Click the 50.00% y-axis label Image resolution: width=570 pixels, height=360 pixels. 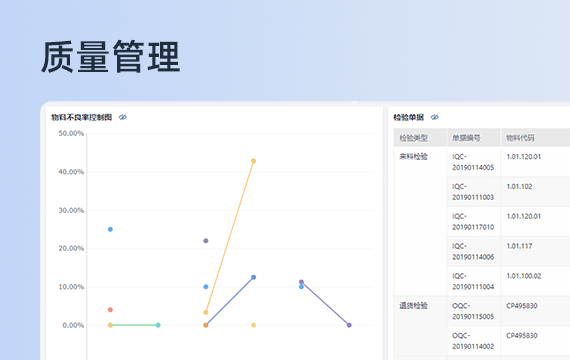tap(71, 133)
